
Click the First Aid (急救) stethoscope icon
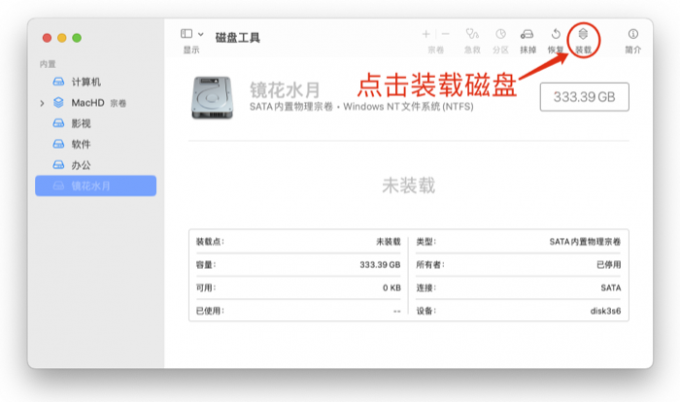point(472,34)
